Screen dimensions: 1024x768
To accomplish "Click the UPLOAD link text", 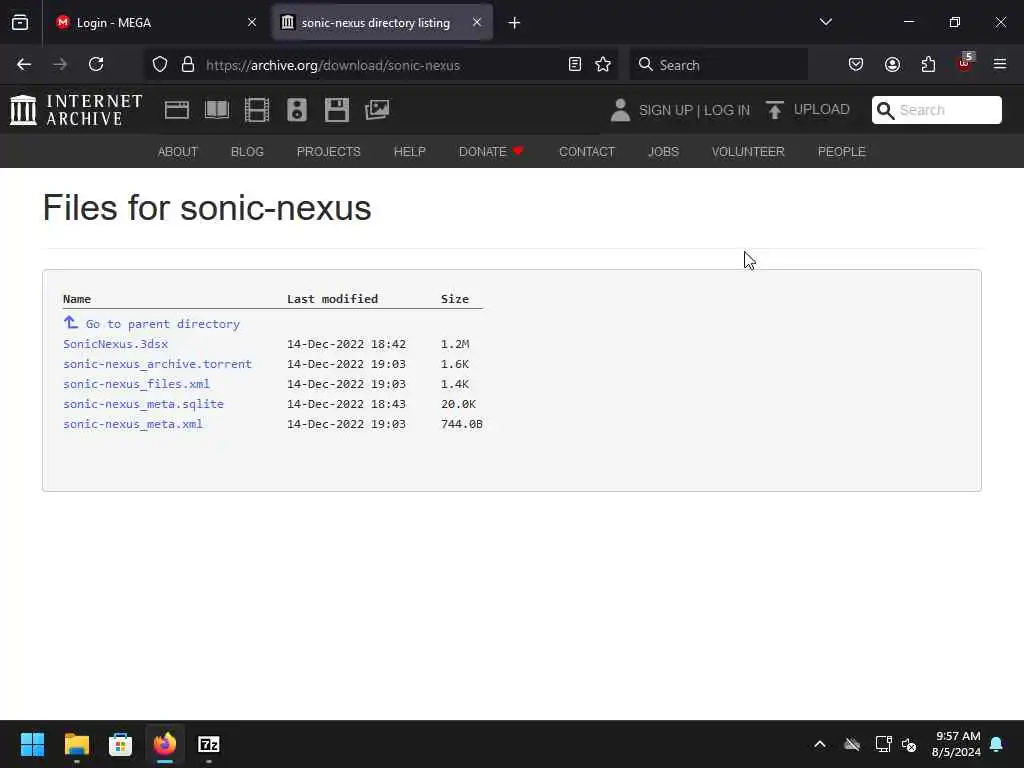I will (x=822, y=110).
